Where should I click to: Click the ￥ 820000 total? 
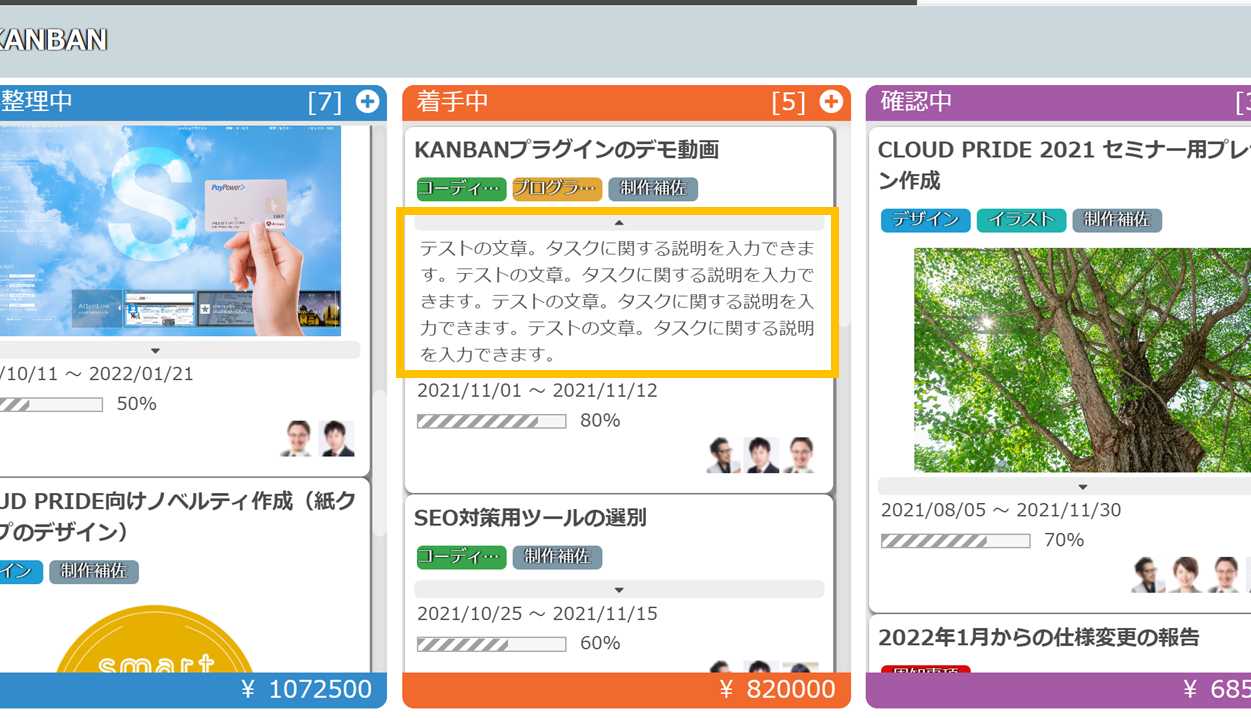click(777, 689)
